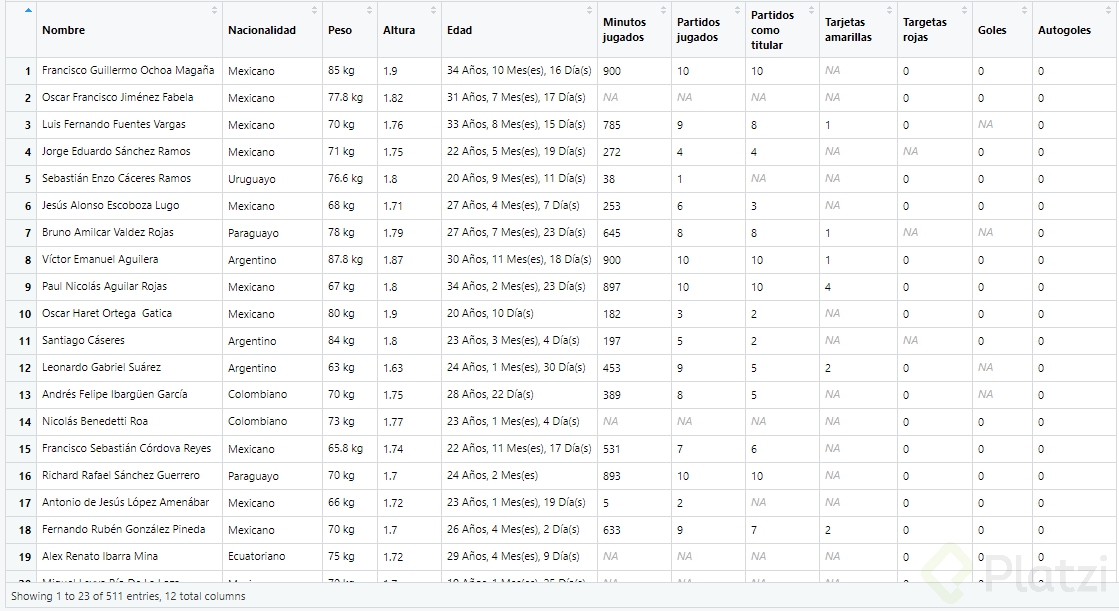The width and height of the screenshot is (1119, 611).
Task: Click sort arrows in the Goles column
Action: coord(1024,10)
